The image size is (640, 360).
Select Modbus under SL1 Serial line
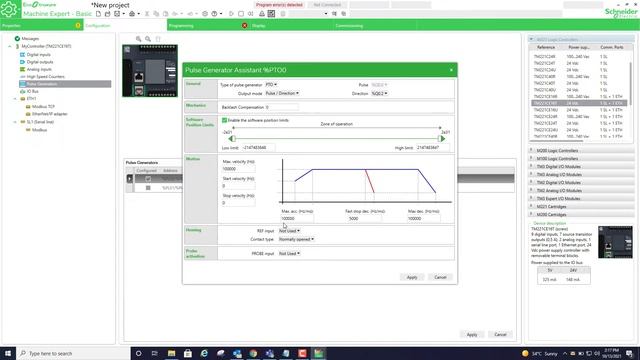[x=40, y=129]
